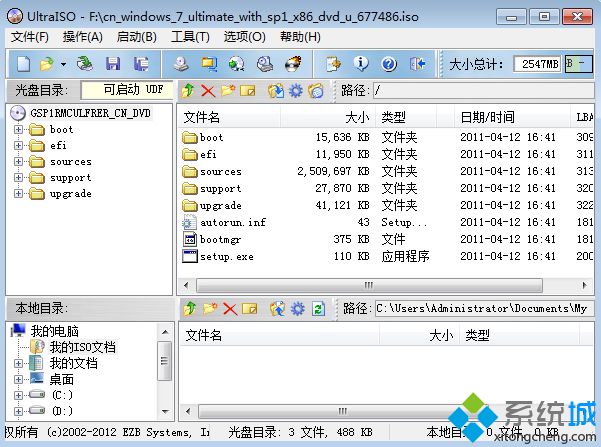Click the Convert image icon with monitor
Screen dimensions: 601x447
[x=209, y=64]
